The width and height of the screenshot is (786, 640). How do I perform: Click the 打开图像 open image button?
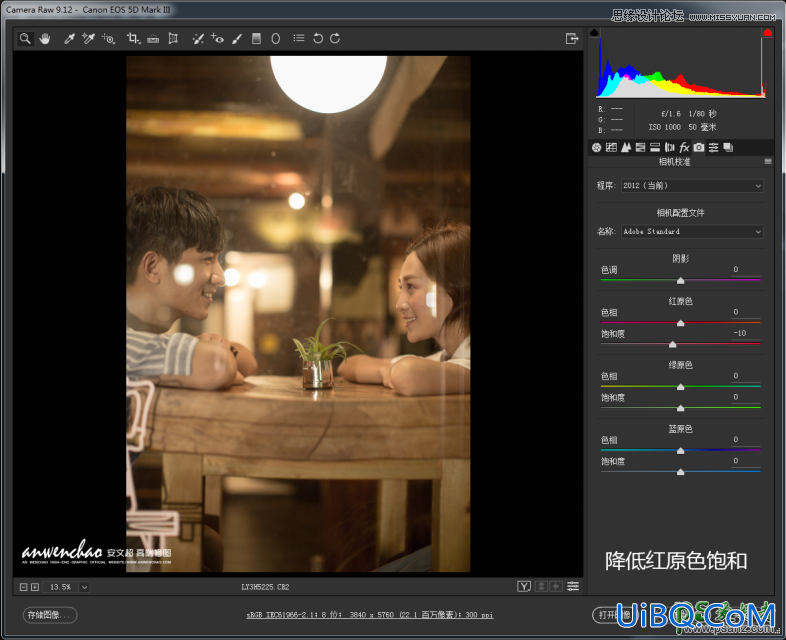tap(614, 615)
